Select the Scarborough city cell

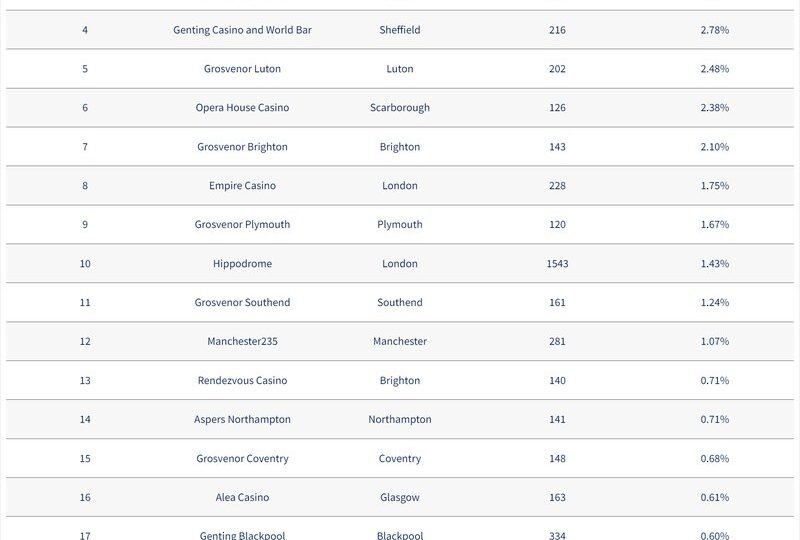pyautogui.click(x=400, y=108)
